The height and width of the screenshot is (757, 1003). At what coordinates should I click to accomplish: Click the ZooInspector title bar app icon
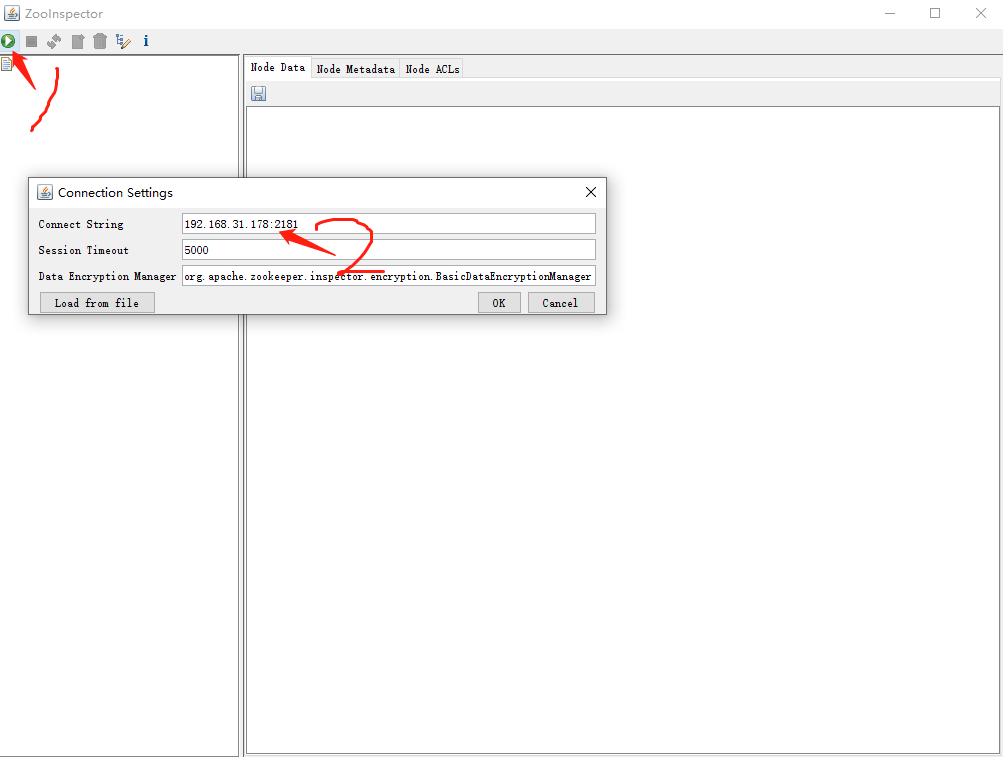pos(12,13)
